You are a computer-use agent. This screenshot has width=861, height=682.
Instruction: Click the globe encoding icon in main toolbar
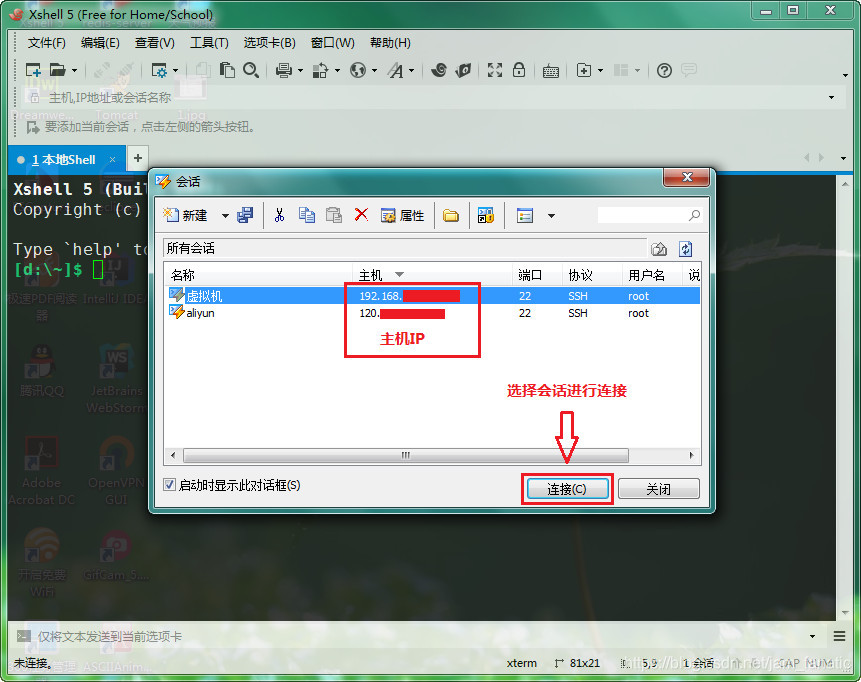pyautogui.click(x=358, y=70)
